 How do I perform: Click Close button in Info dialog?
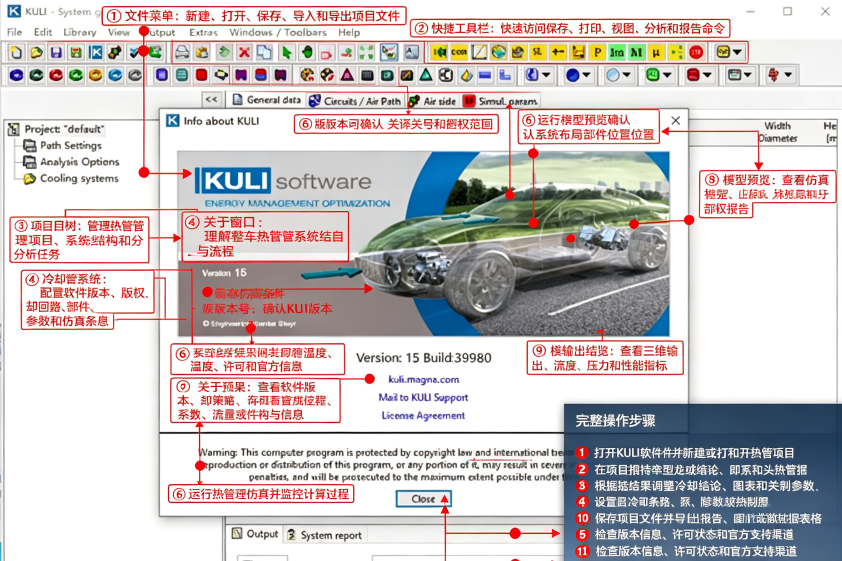[423, 499]
